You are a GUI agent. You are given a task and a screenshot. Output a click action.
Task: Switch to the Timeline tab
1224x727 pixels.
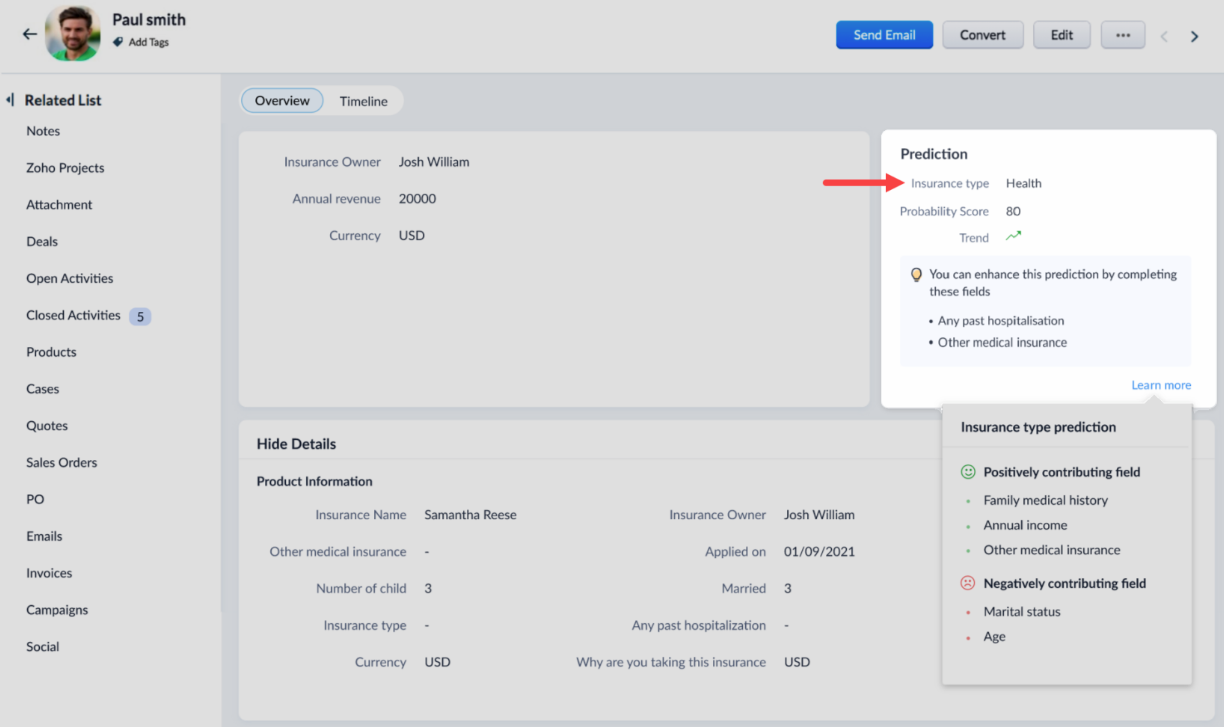pyautogui.click(x=363, y=101)
